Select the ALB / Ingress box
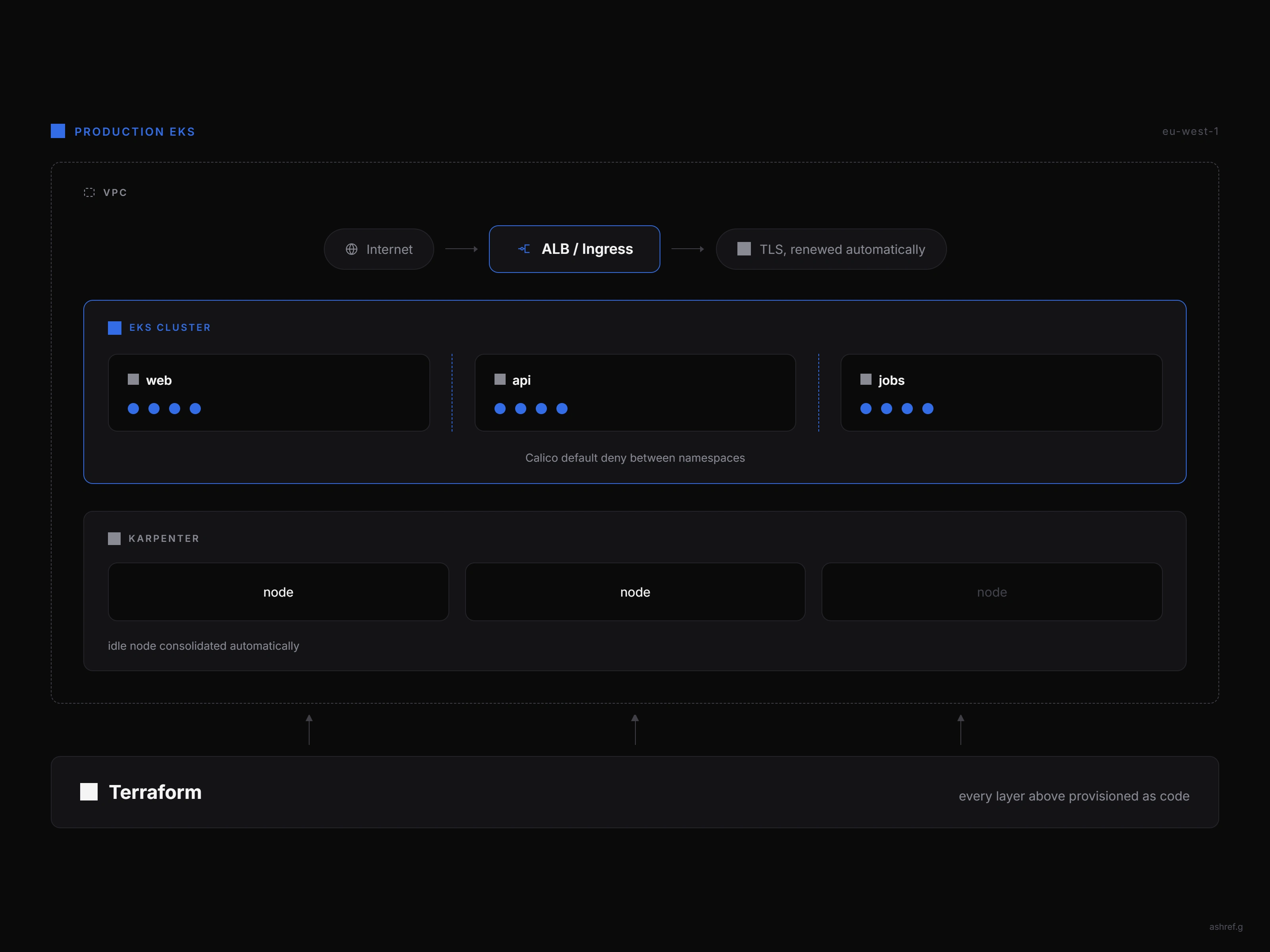This screenshot has height=952, width=1270. (574, 249)
